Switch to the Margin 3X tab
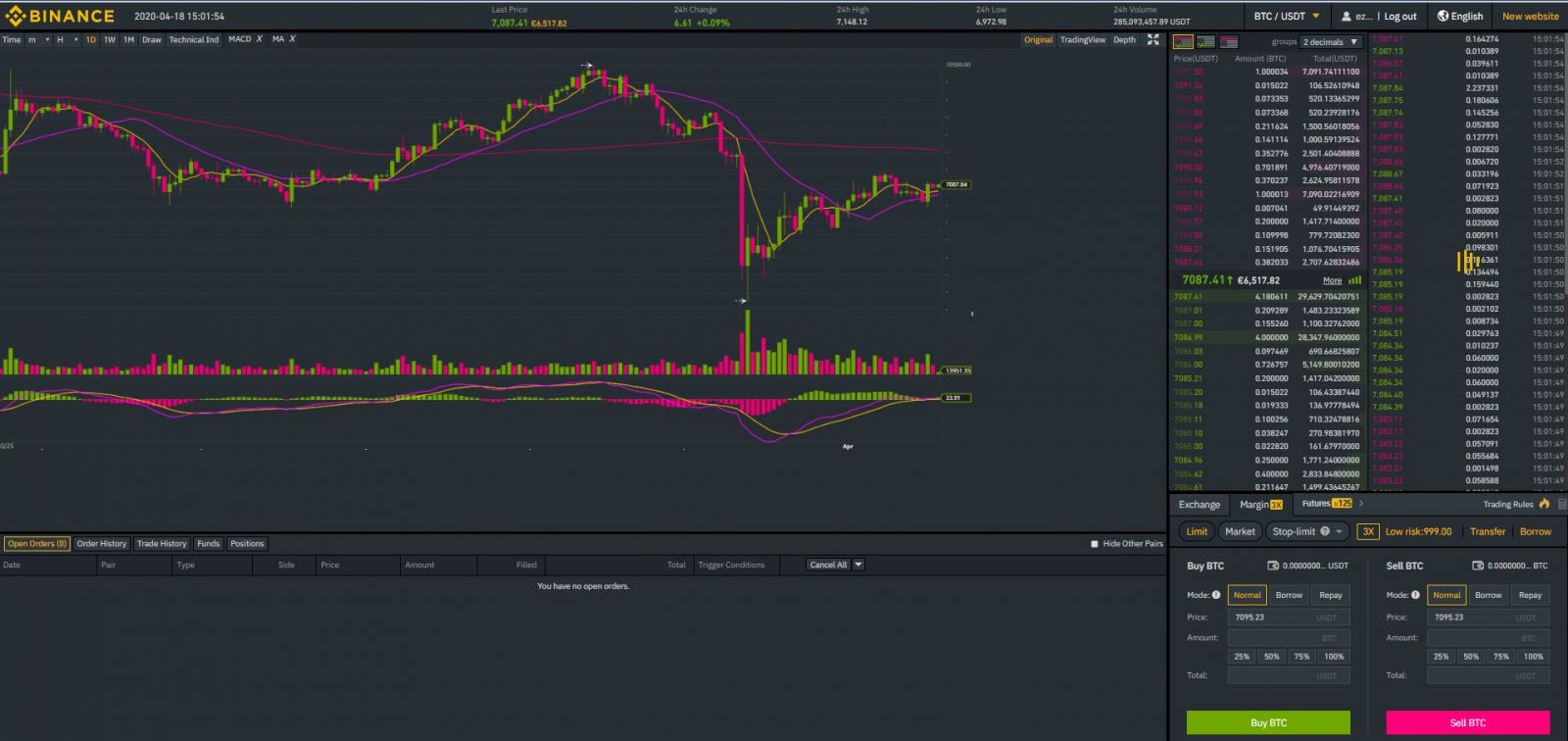 (1261, 505)
